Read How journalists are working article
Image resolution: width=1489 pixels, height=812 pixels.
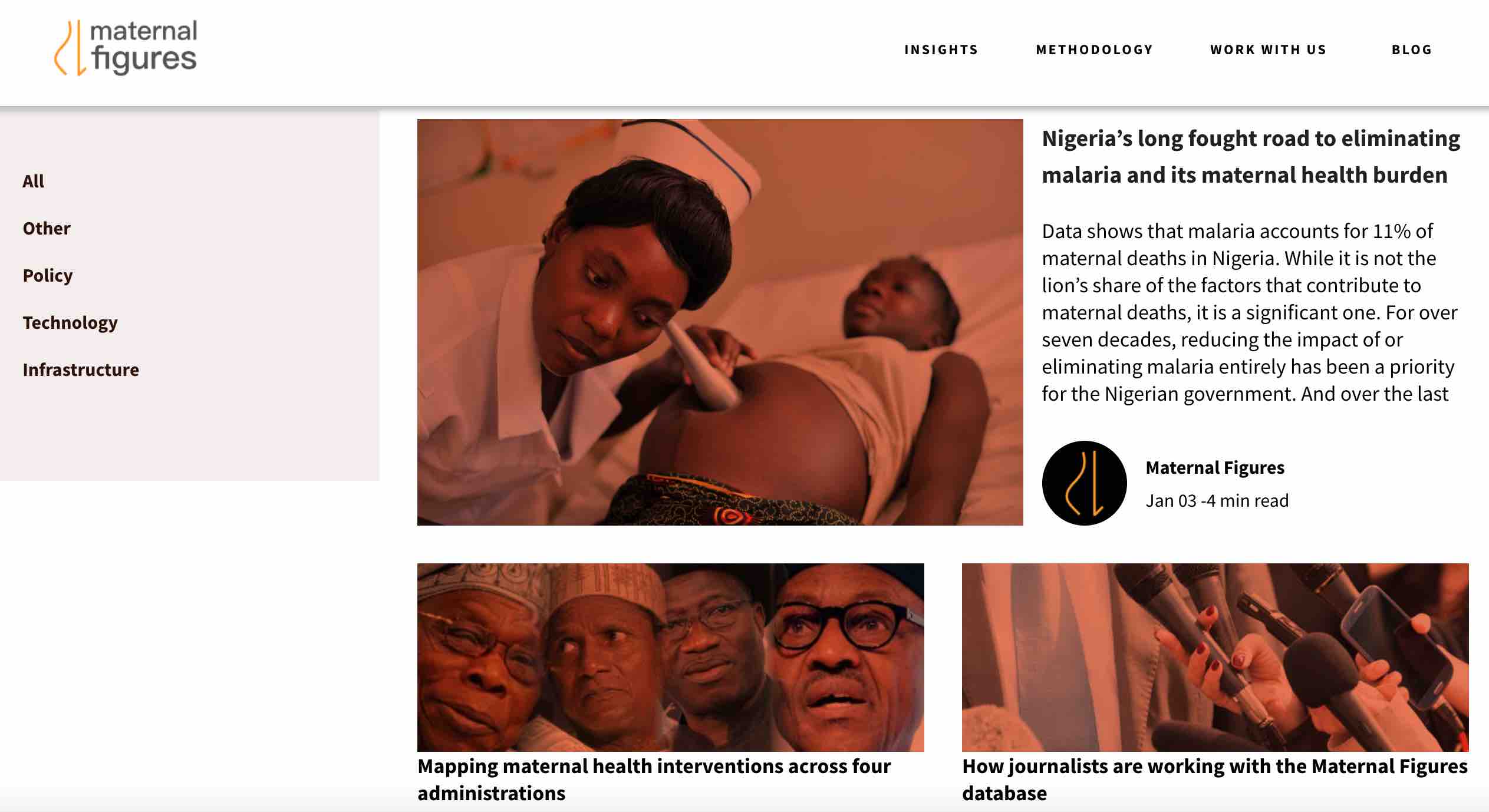pos(1215,780)
